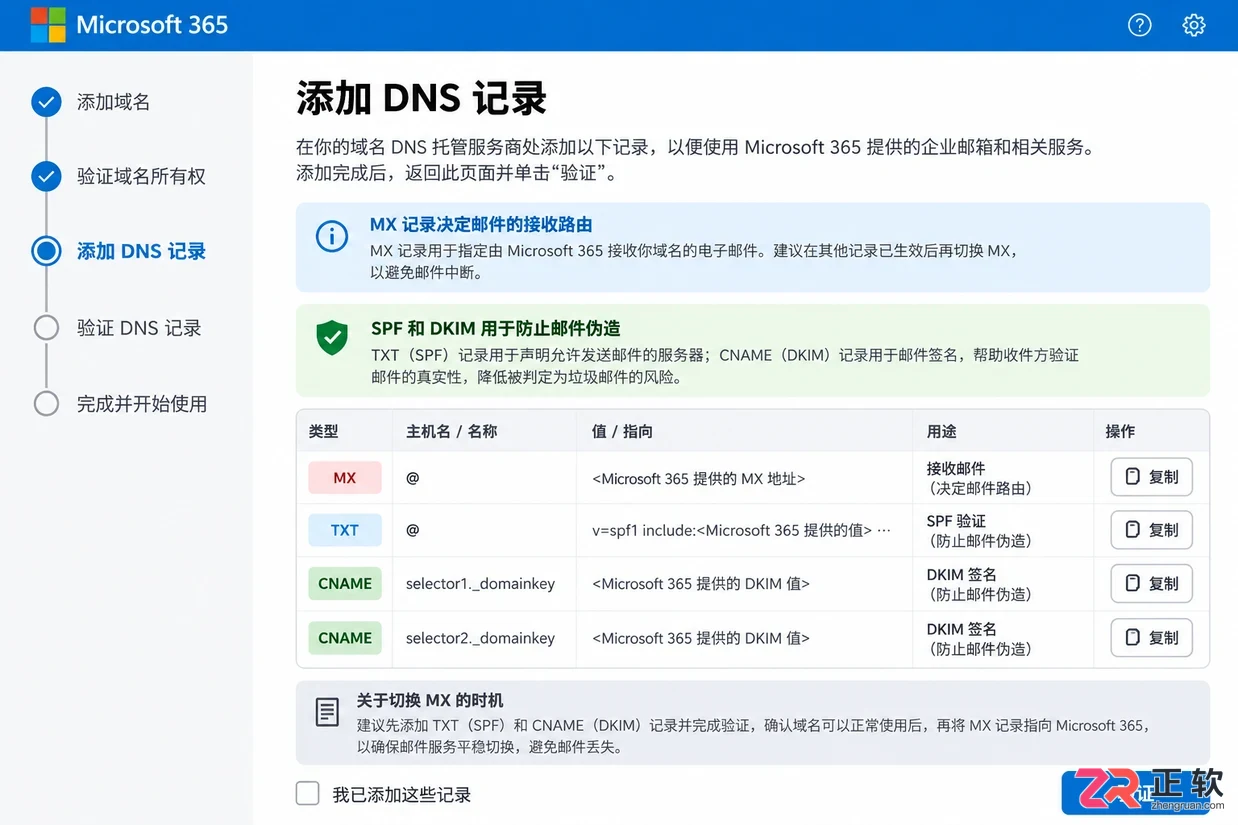Click the 接收邮件 purpose text
1238x825 pixels.
(x=956, y=468)
